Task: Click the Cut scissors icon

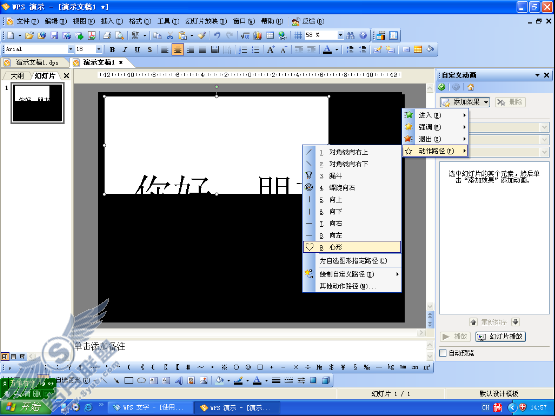Action: (x=170, y=35)
